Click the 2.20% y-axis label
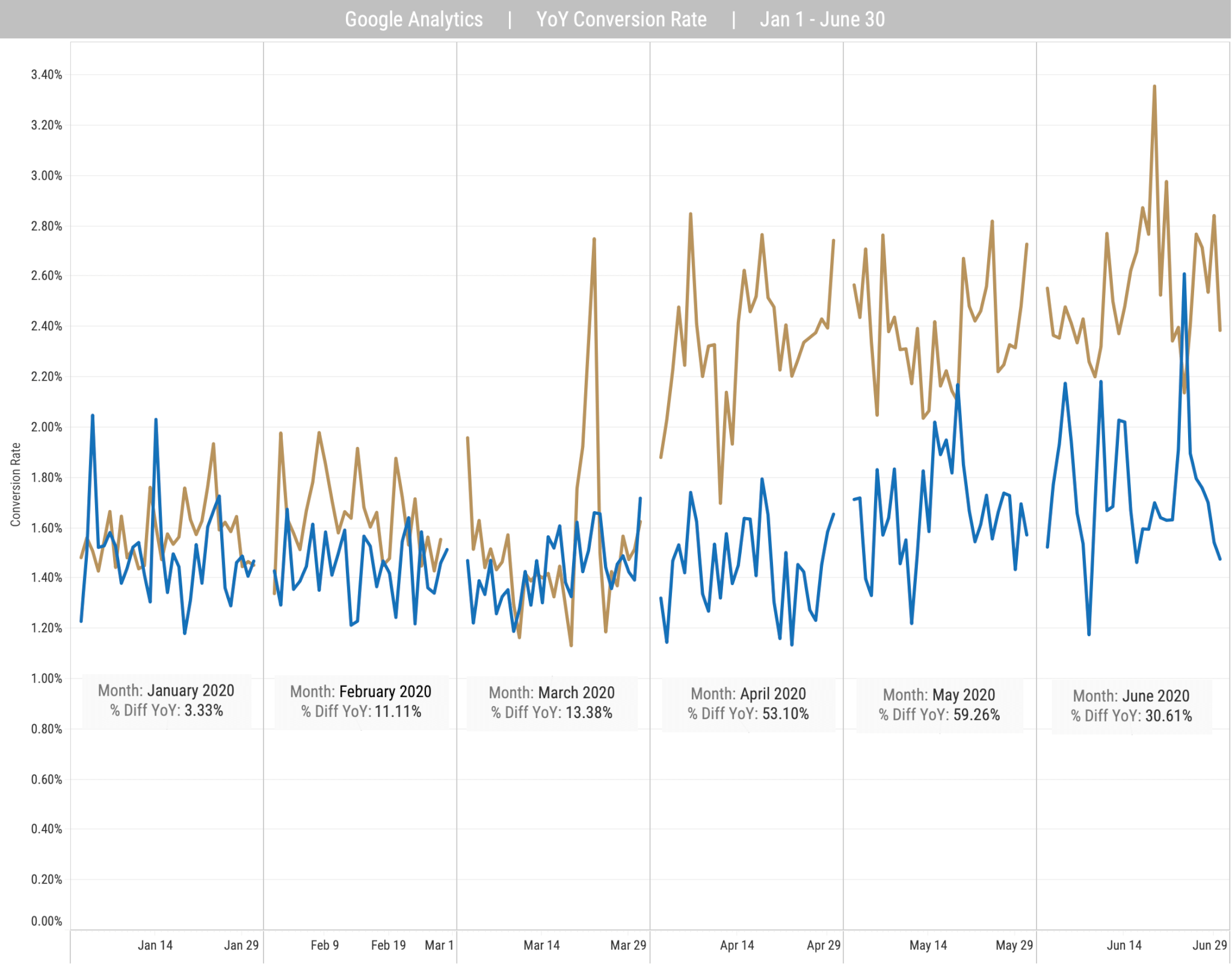This screenshot has height=964, width=1232. click(x=46, y=376)
